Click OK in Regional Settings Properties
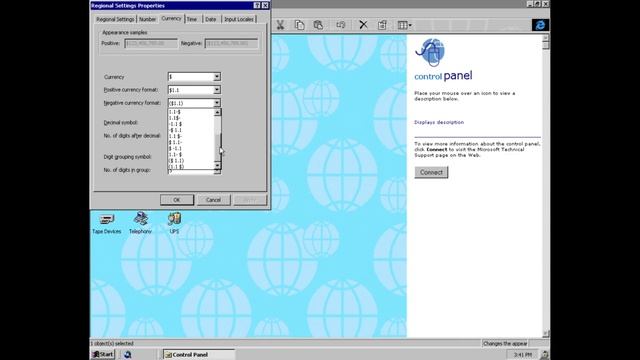 [177, 200]
